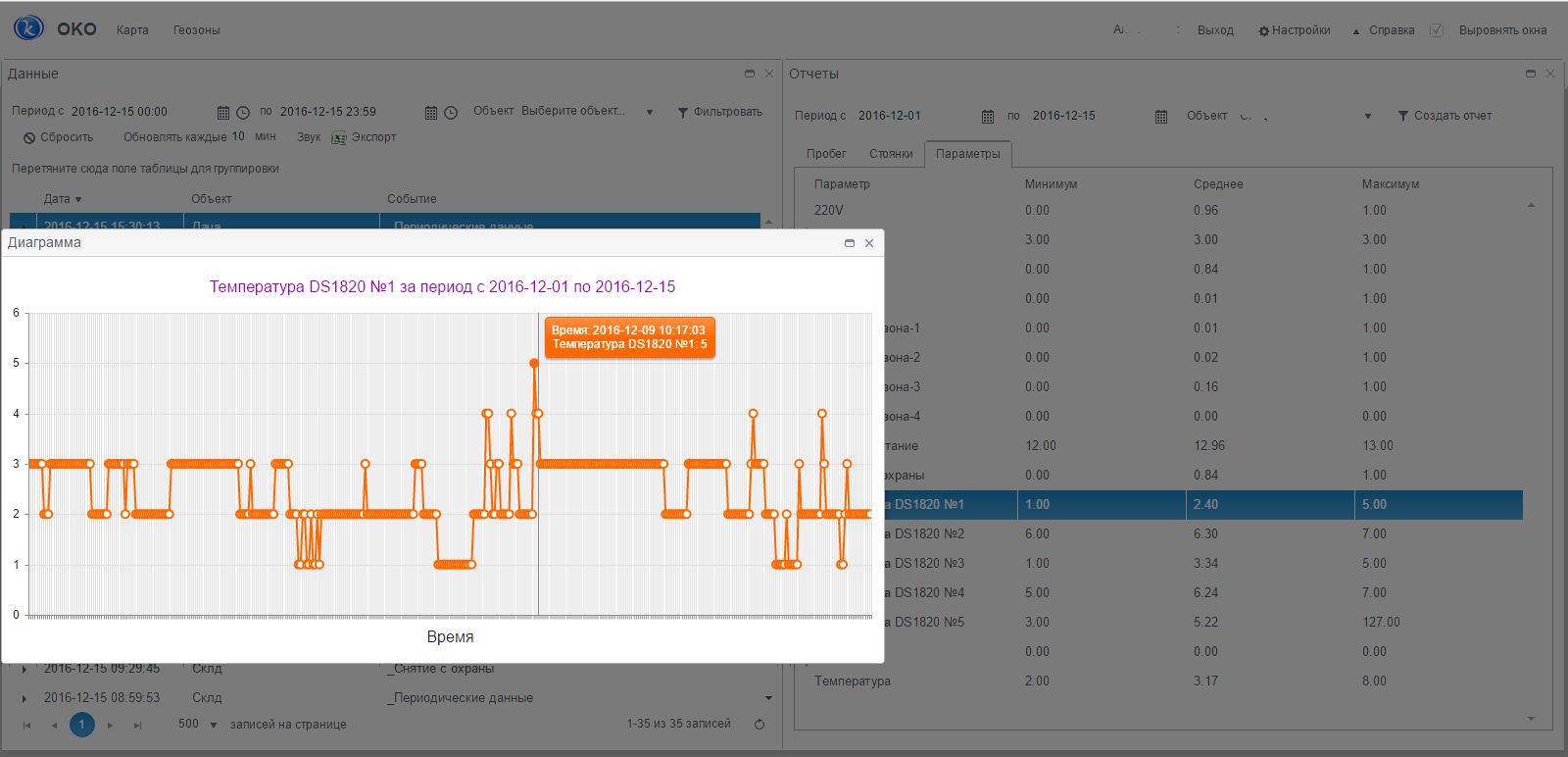Click the OKO logo icon
This screenshot has width=1568, height=757.
tap(29, 28)
